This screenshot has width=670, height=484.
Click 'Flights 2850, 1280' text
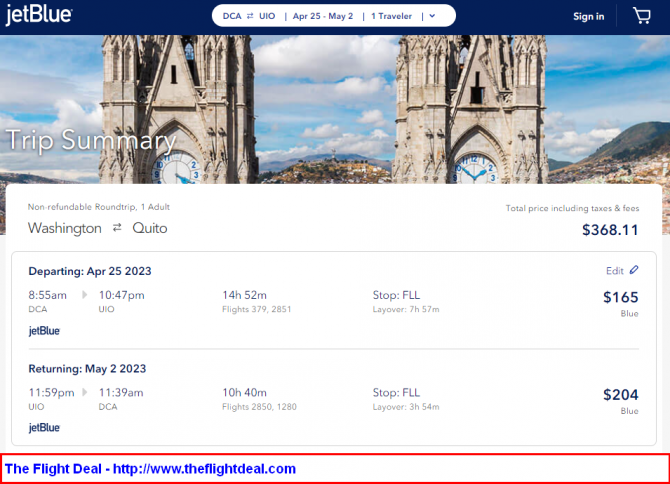click(259, 407)
